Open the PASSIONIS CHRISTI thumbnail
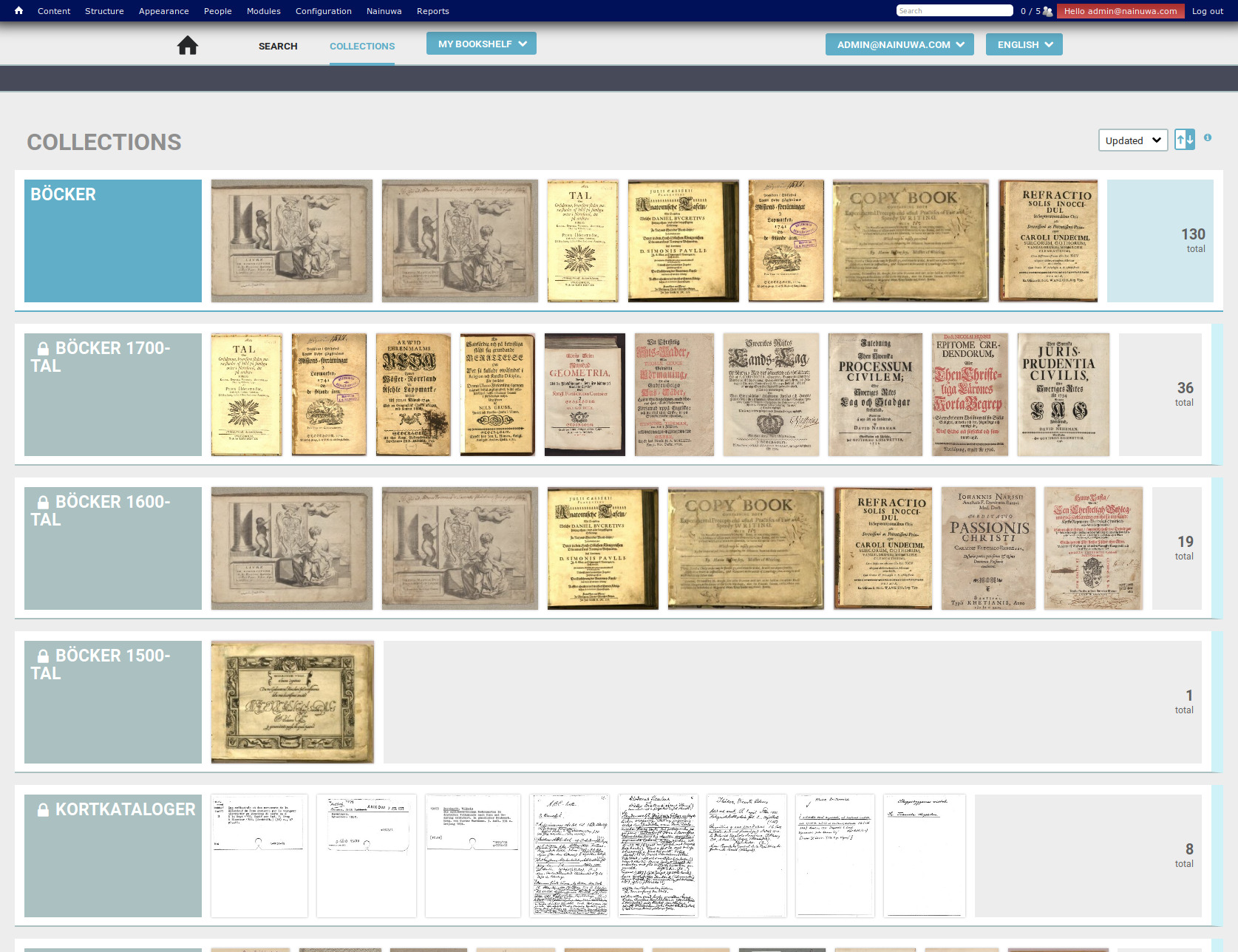This screenshot has width=1238, height=952. click(x=988, y=548)
